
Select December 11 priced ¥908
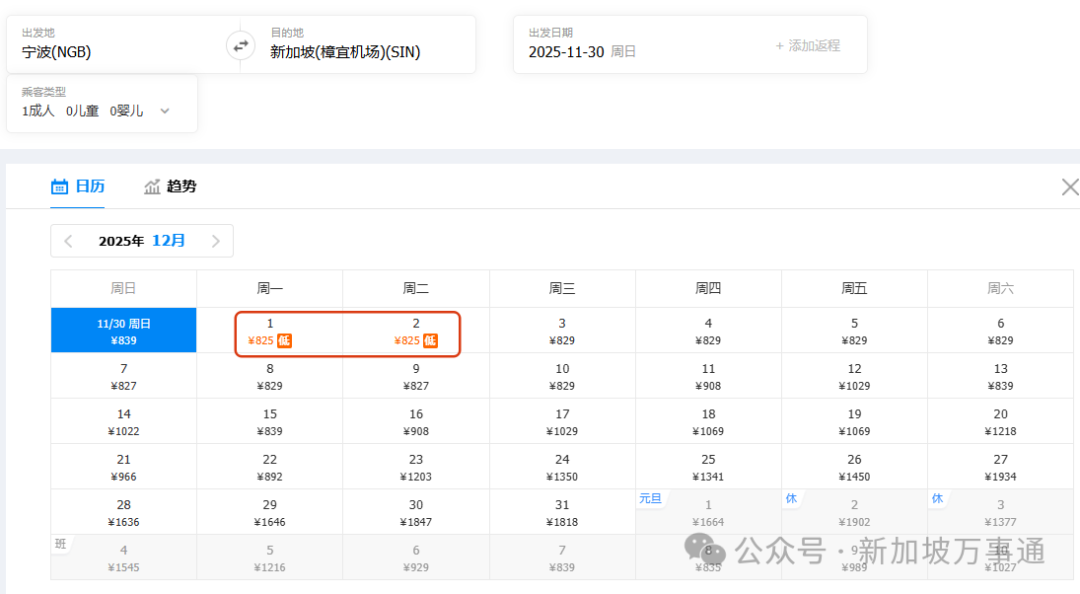[x=708, y=376]
